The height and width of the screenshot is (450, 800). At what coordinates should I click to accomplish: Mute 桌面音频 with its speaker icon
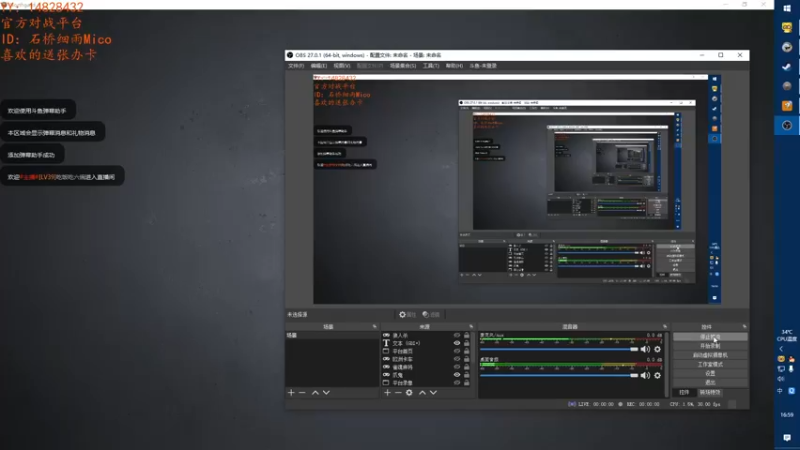tap(645, 376)
